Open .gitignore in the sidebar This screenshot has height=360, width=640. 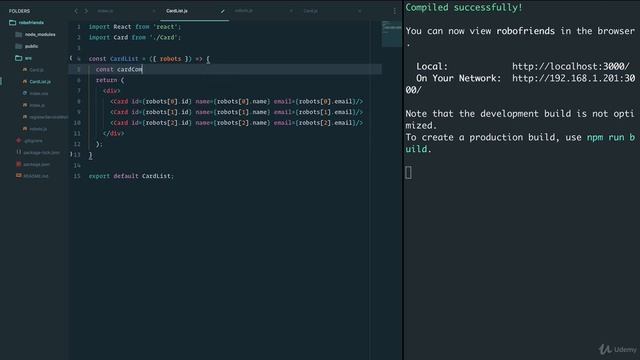click(x=33, y=141)
